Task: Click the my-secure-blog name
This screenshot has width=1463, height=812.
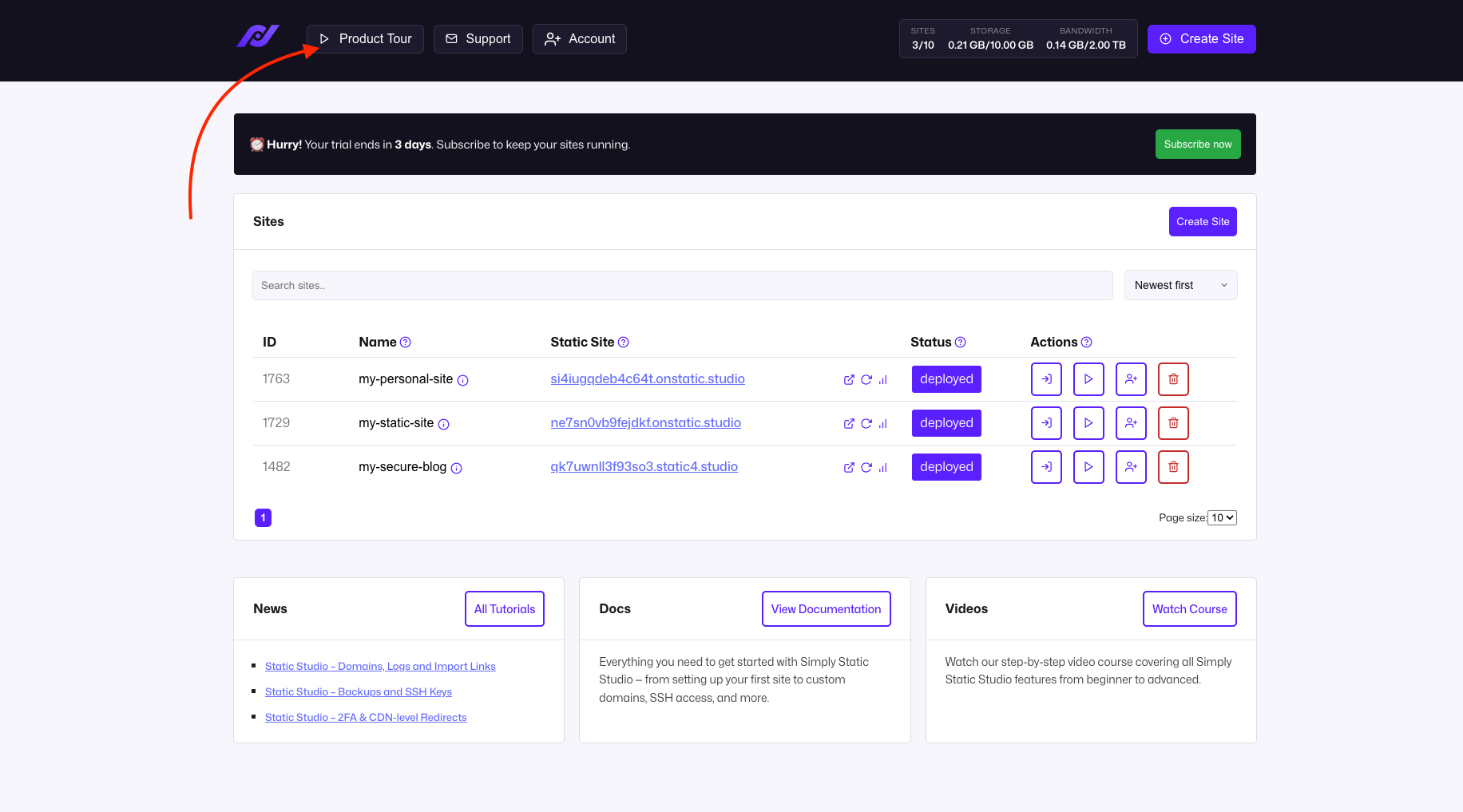Action: click(402, 467)
